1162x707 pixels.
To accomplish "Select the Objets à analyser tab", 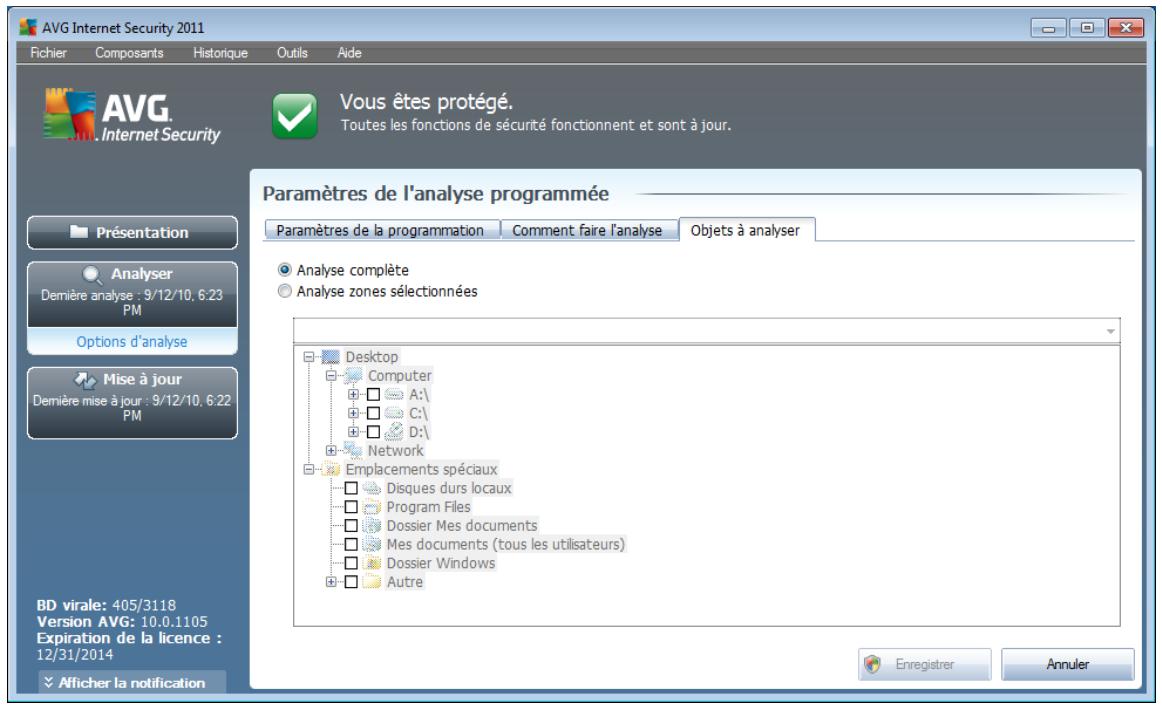I will pos(746,230).
